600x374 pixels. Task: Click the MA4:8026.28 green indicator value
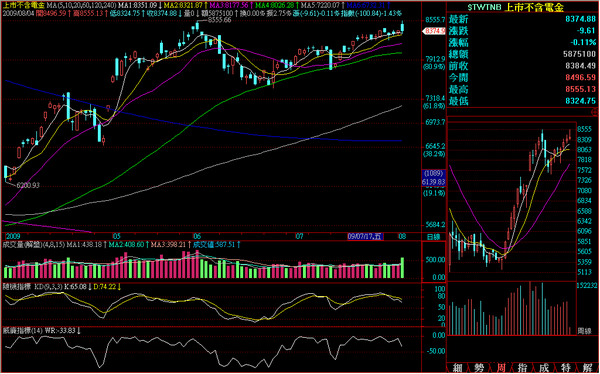click(274, 5)
